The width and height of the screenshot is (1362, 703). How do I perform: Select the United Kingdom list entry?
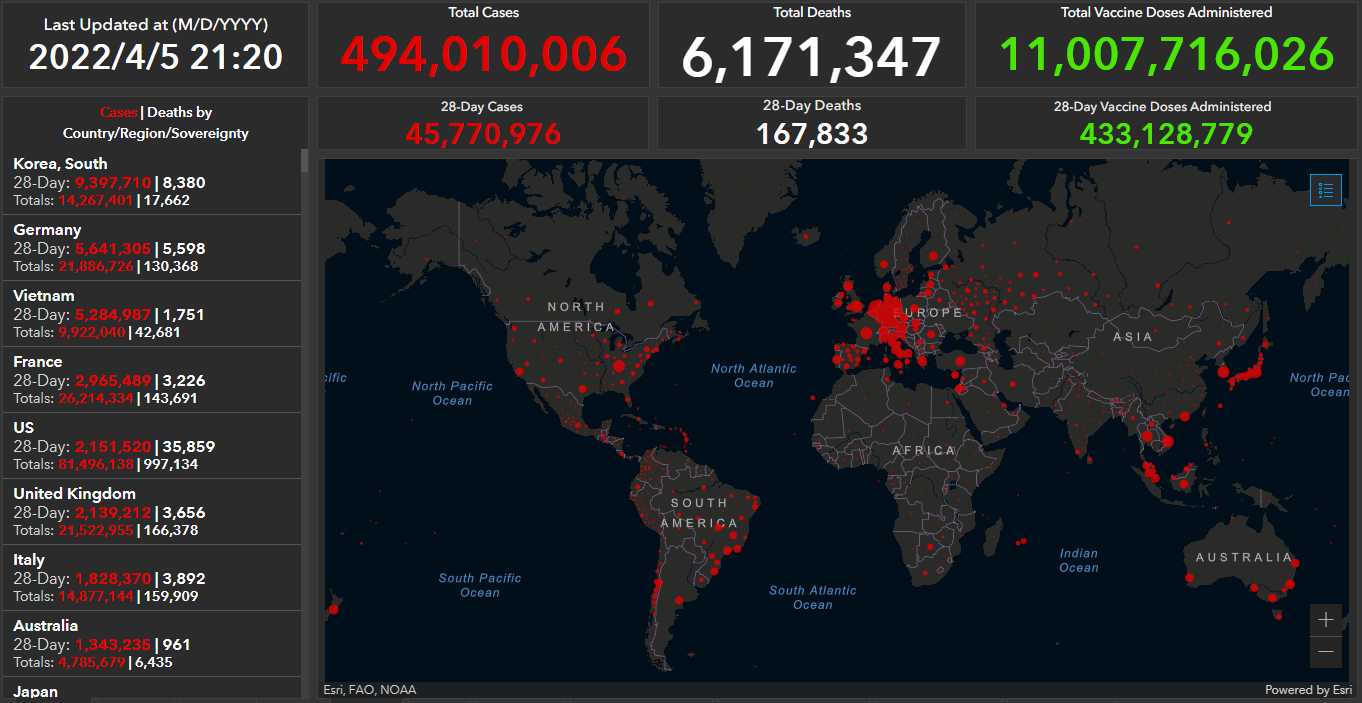(x=151, y=512)
